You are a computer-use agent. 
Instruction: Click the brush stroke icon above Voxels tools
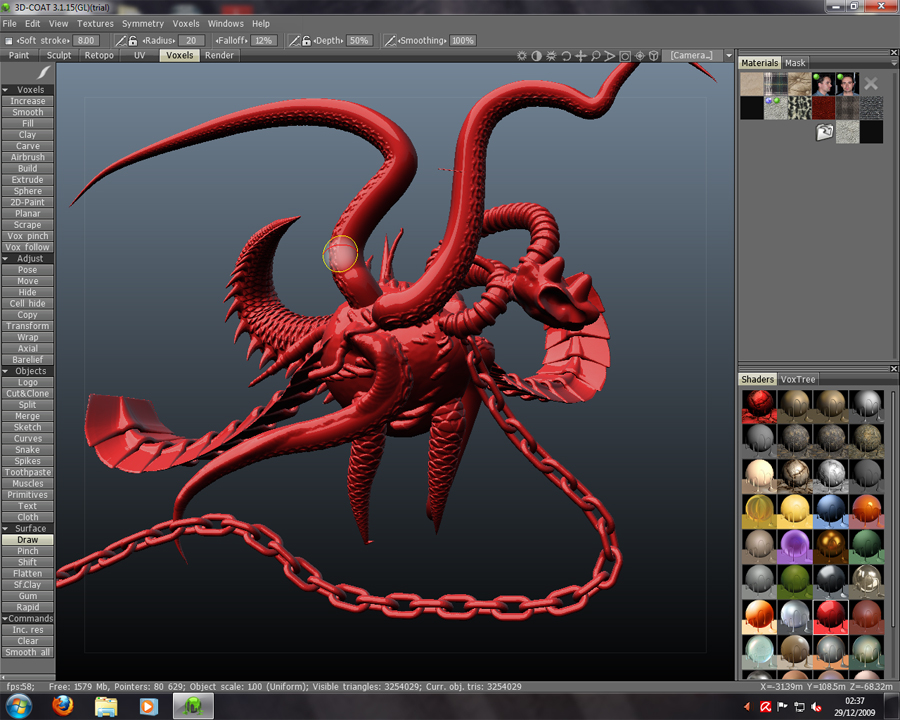point(44,73)
